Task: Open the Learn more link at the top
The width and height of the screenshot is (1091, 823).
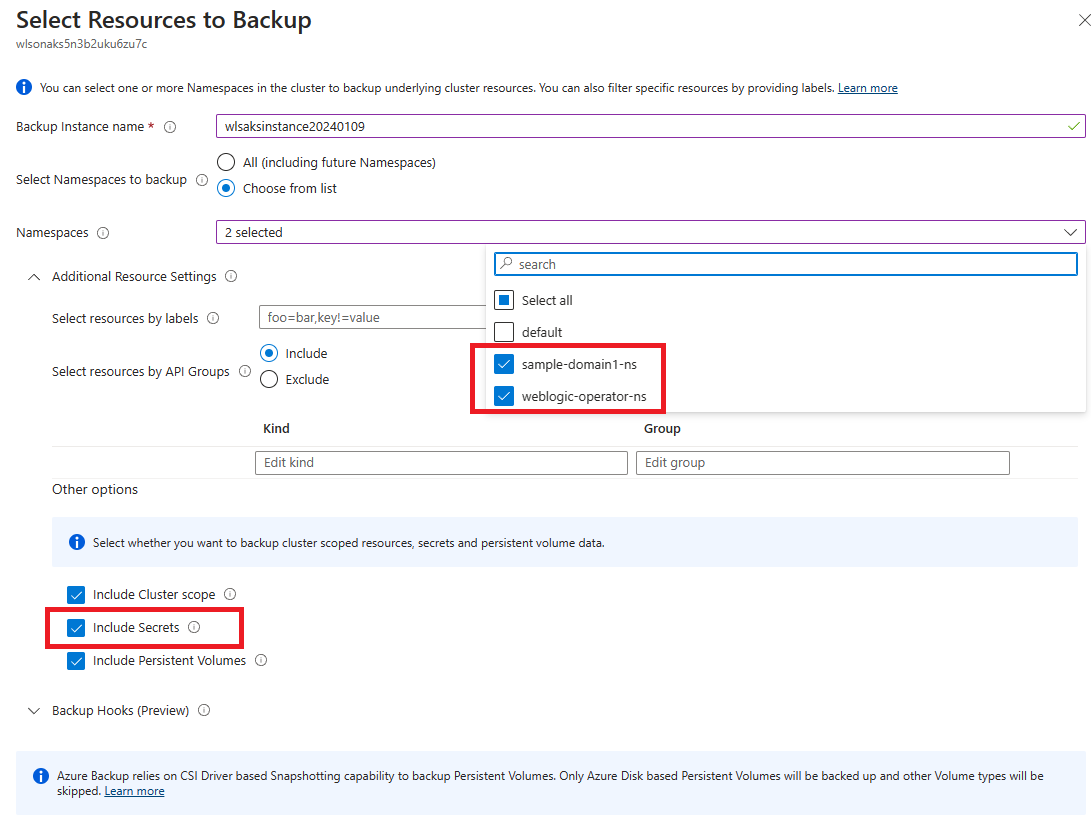Action: pyautogui.click(x=867, y=87)
